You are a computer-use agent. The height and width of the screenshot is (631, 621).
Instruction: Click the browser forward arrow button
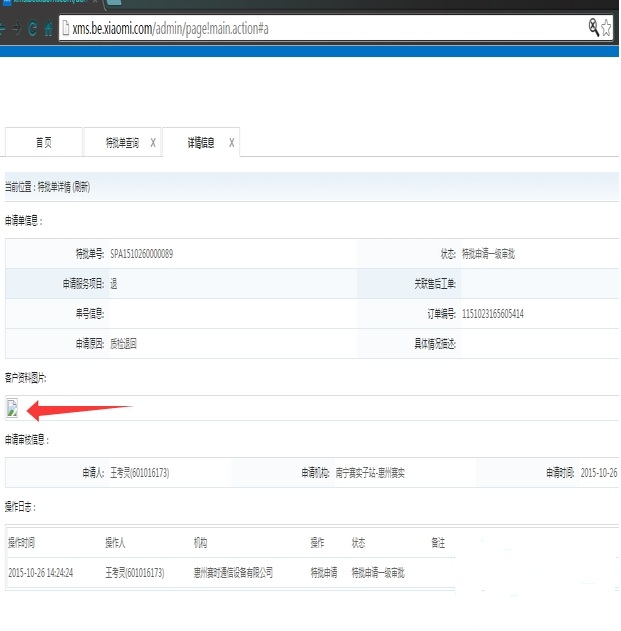tap(14, 29)
